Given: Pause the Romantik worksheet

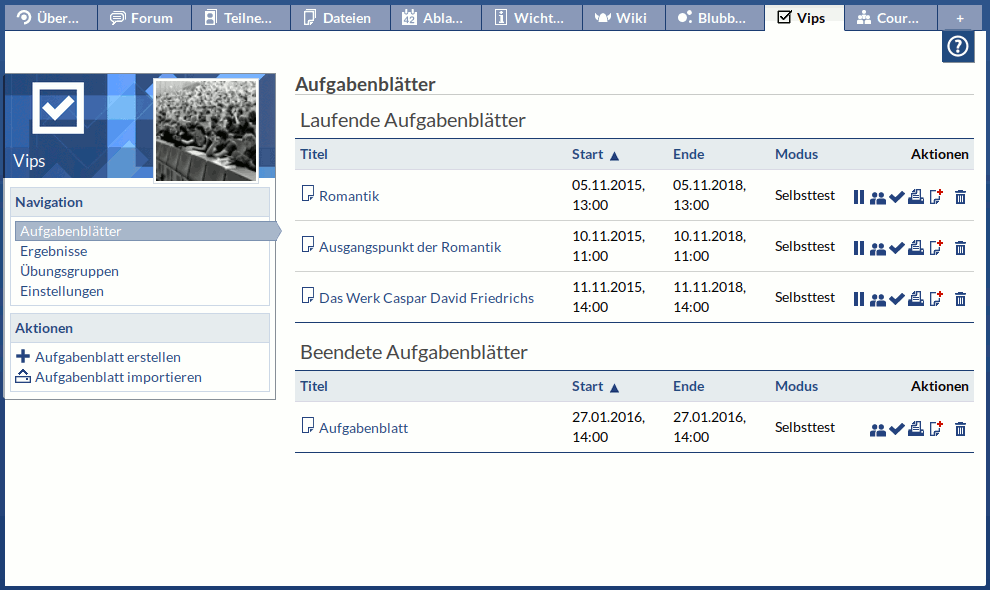Looking at the screenshot, I should click(858, 197).
